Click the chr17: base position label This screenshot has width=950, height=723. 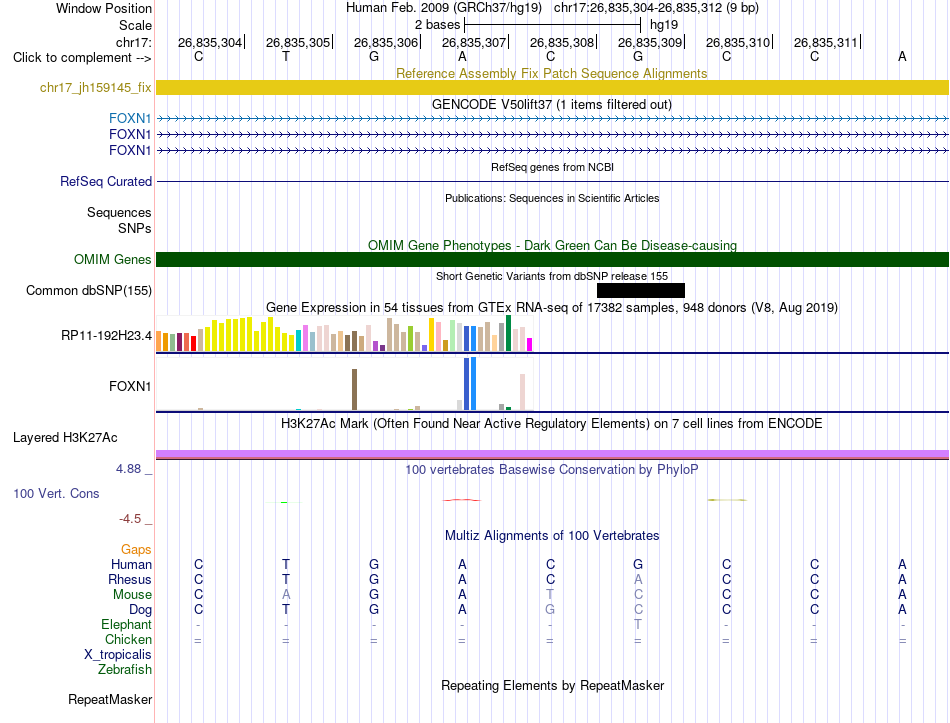(x=133, y=42)
